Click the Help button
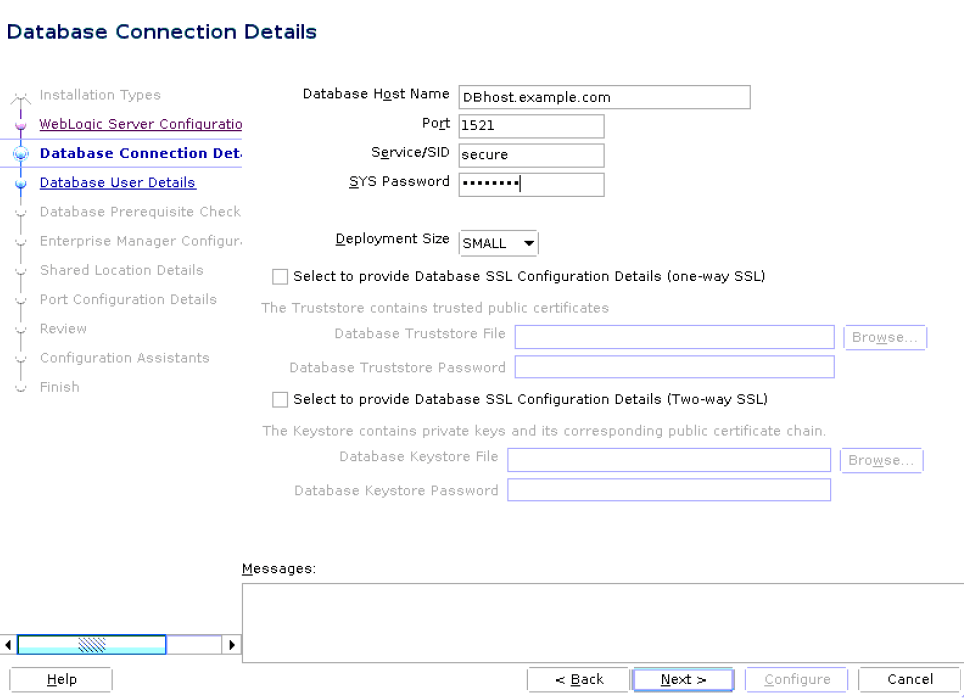This screenshot has height=699, width=964. 60,679
